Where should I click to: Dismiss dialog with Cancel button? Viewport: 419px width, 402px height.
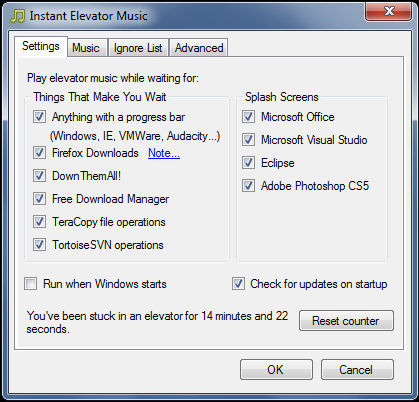(357, 369)
